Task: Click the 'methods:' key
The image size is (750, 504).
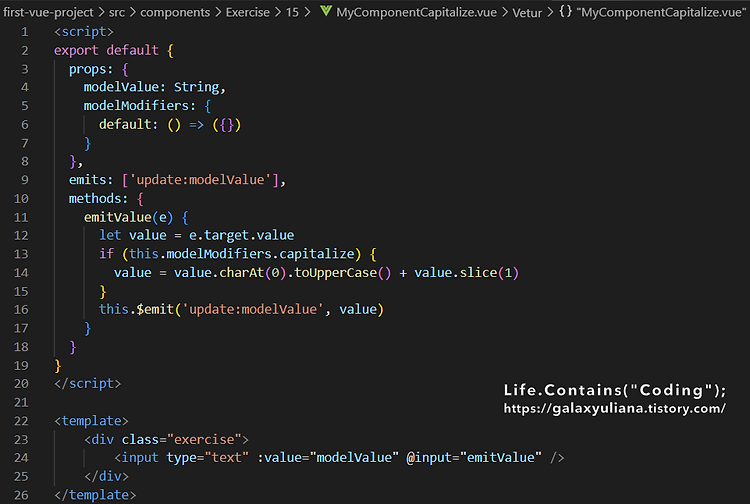Action: pos(99,198)
